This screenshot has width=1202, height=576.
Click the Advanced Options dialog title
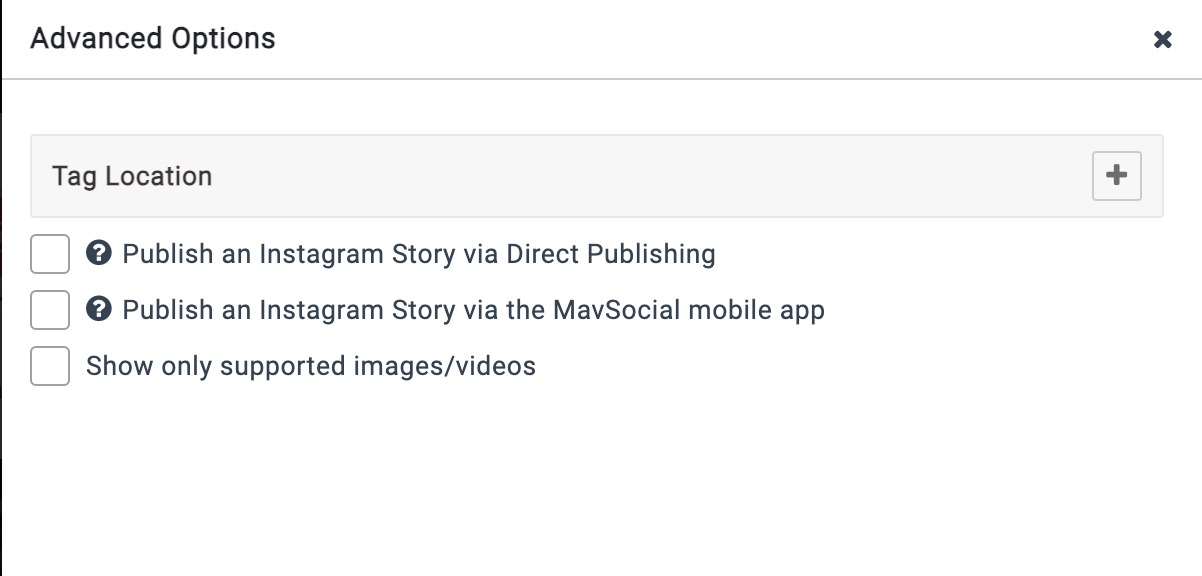coord(153,39)
